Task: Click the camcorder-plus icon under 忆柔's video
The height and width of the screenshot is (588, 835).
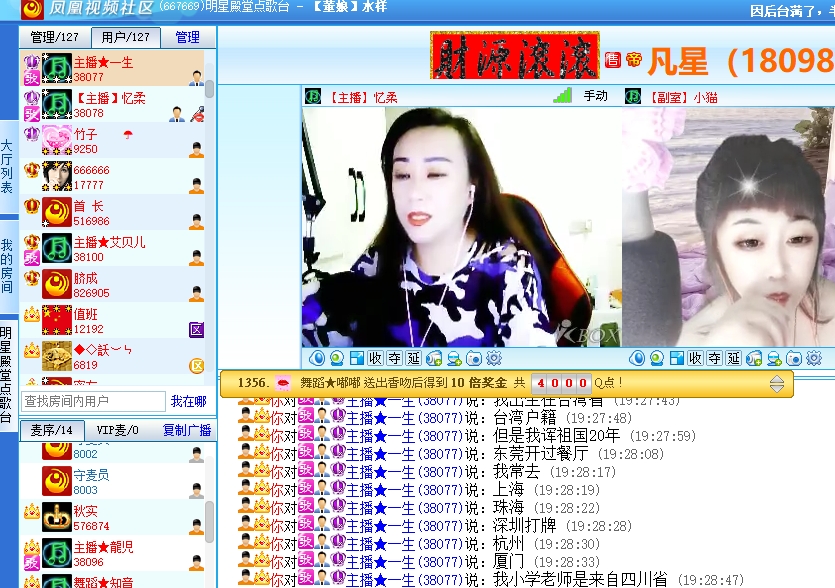Action: [x=434, y=358]
